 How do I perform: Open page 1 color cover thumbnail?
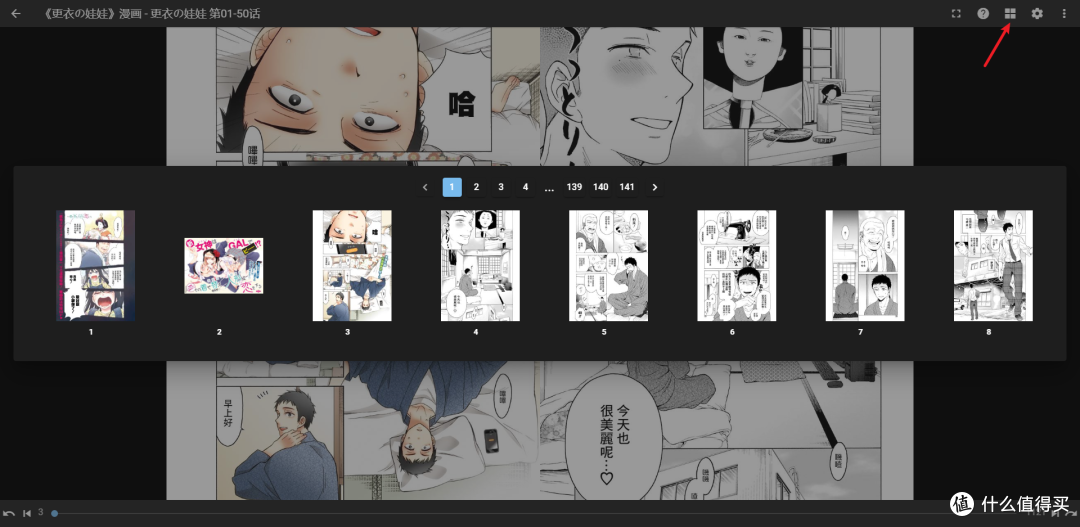coord(95,266)
